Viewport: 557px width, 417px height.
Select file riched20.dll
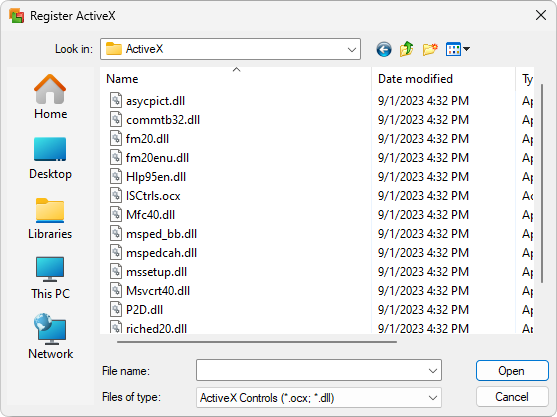(x=156, y=328)
